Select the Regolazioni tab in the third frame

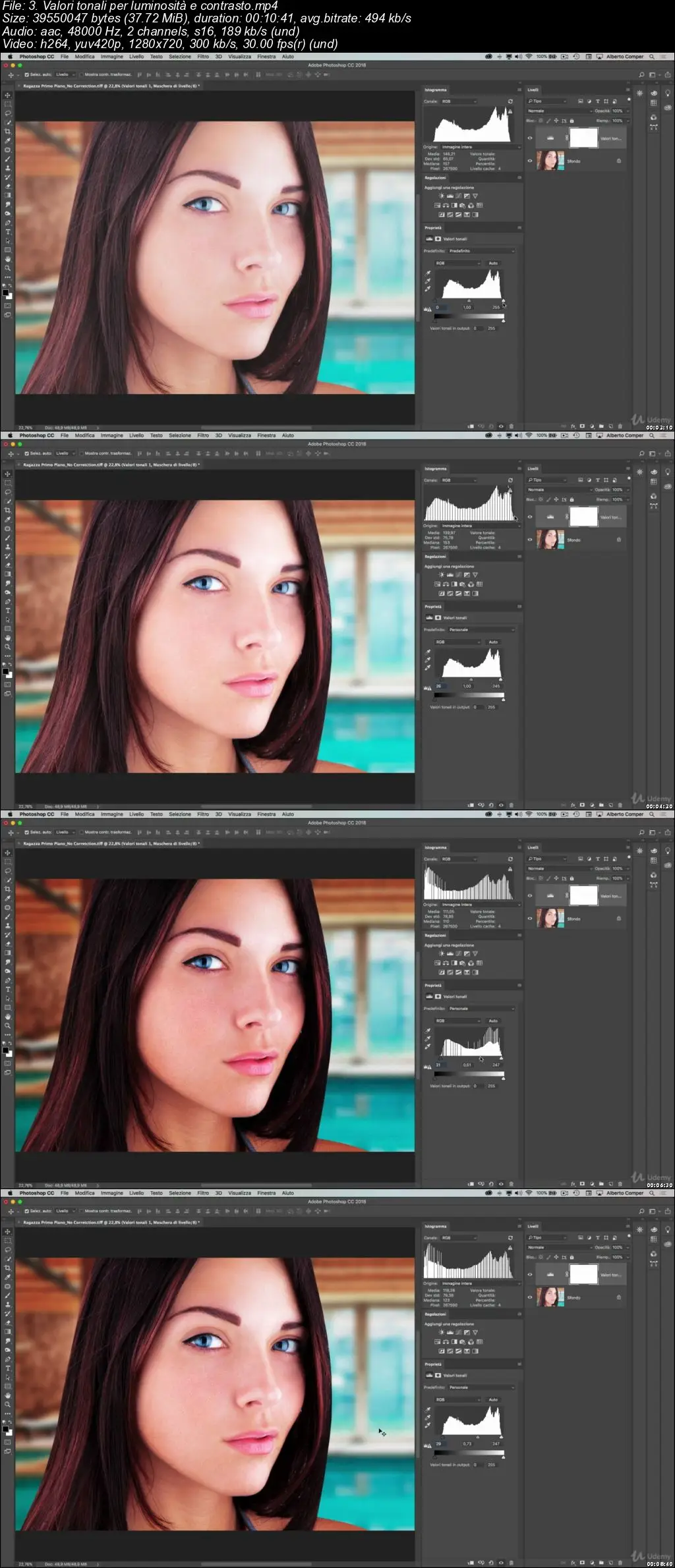(435, 936)
